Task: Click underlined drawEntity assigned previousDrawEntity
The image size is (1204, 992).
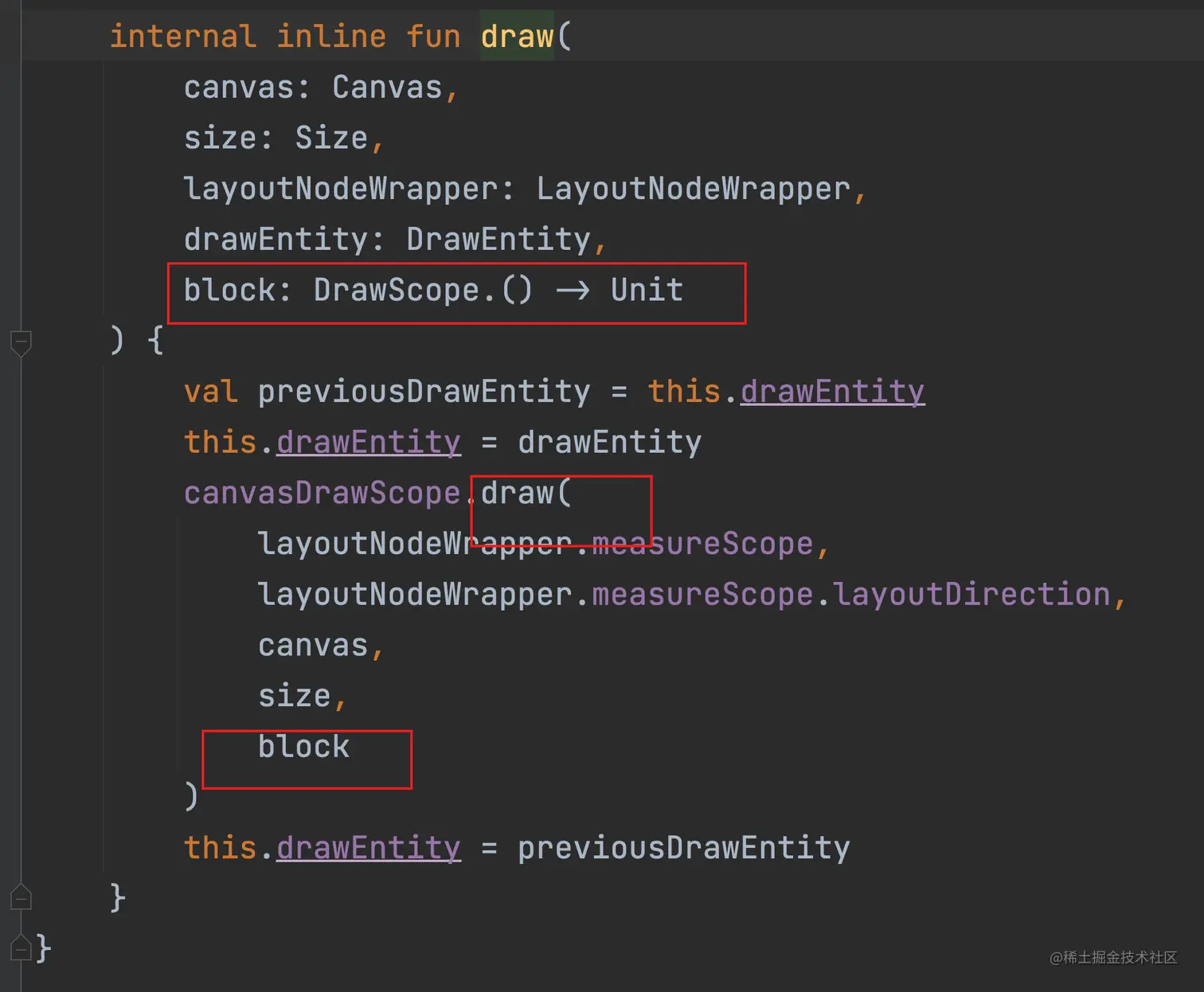Action: pos(369,848)
